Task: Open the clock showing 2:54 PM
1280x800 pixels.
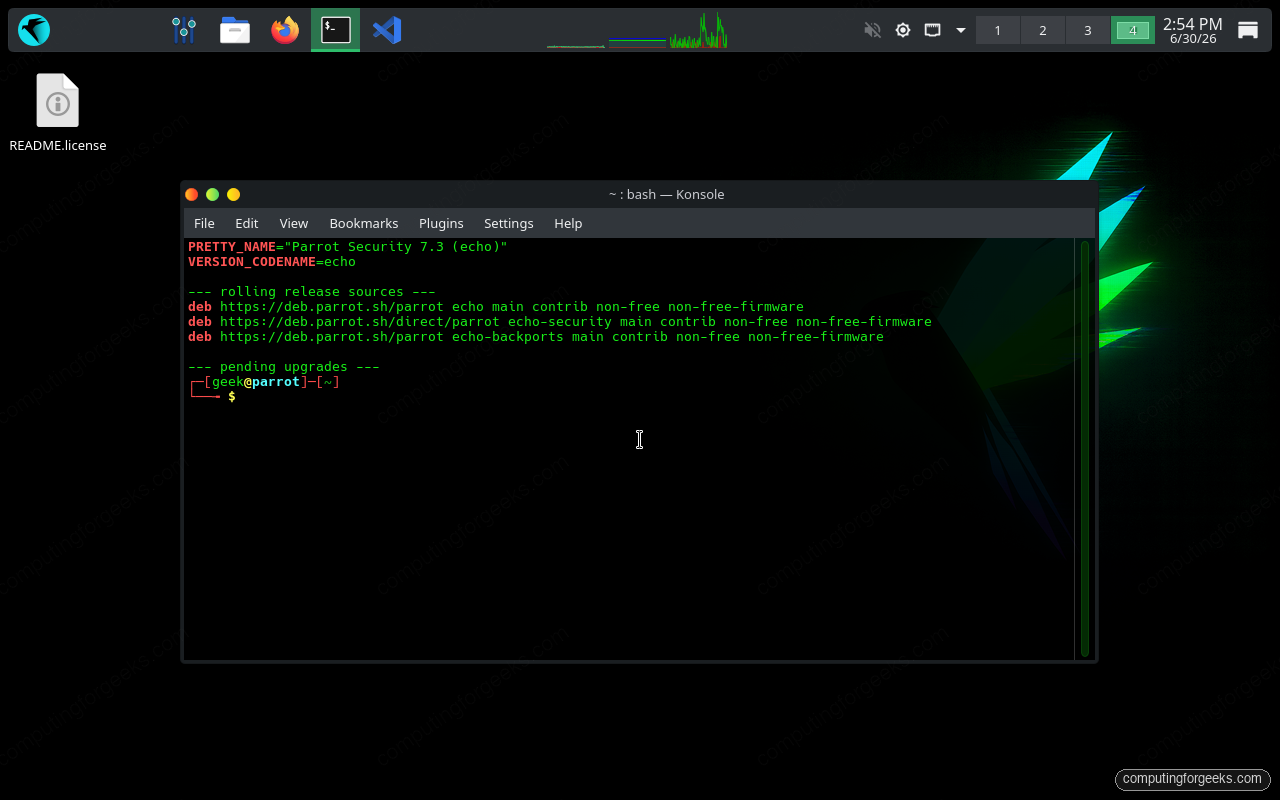Action: (1192, 30)
